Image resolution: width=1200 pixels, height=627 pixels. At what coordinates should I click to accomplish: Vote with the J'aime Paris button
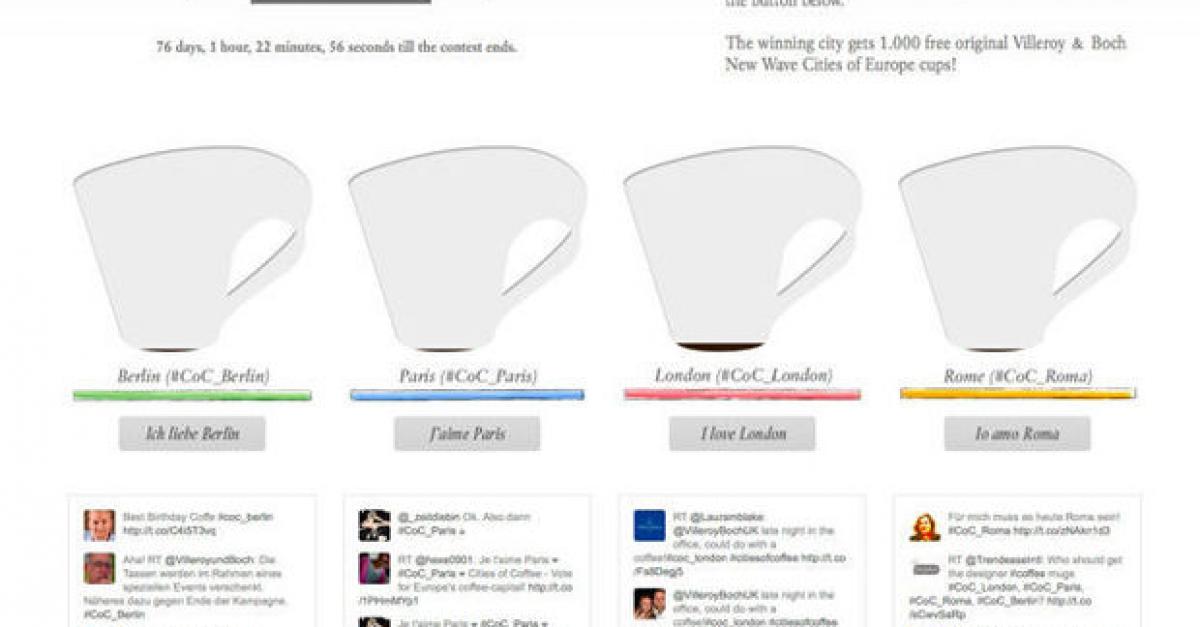coord(467,434)
